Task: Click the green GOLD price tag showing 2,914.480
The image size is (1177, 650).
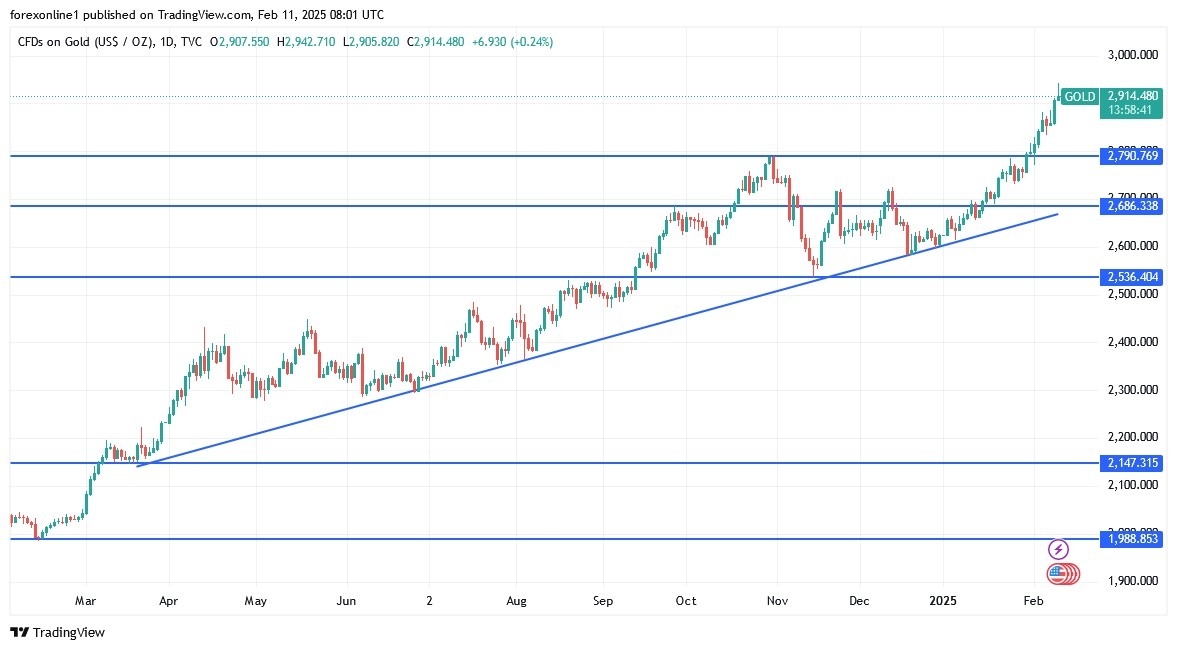Action: click(x=1131, y=97)
